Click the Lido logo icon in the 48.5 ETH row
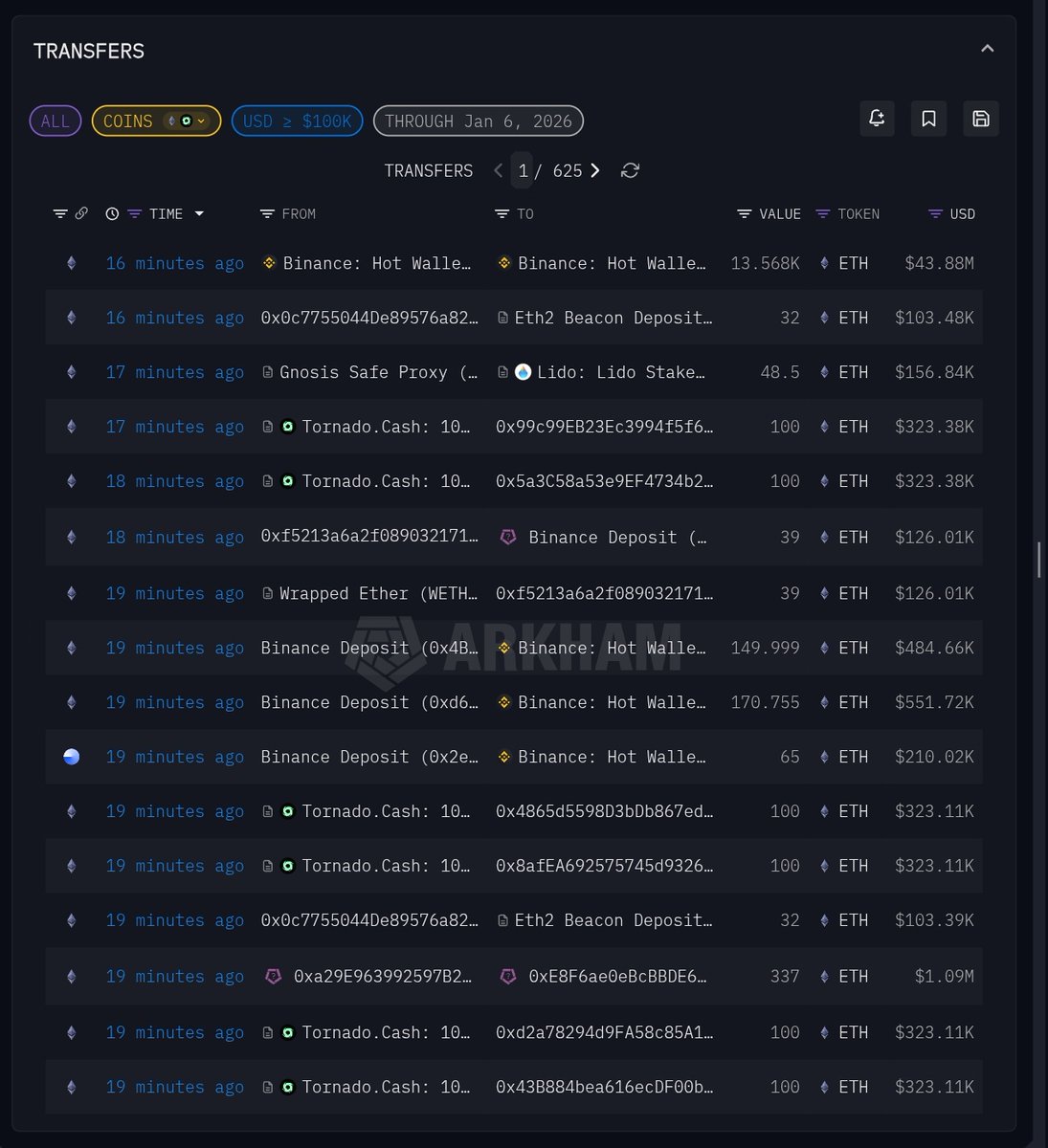 pyautogui.click(x=523, y=372)
